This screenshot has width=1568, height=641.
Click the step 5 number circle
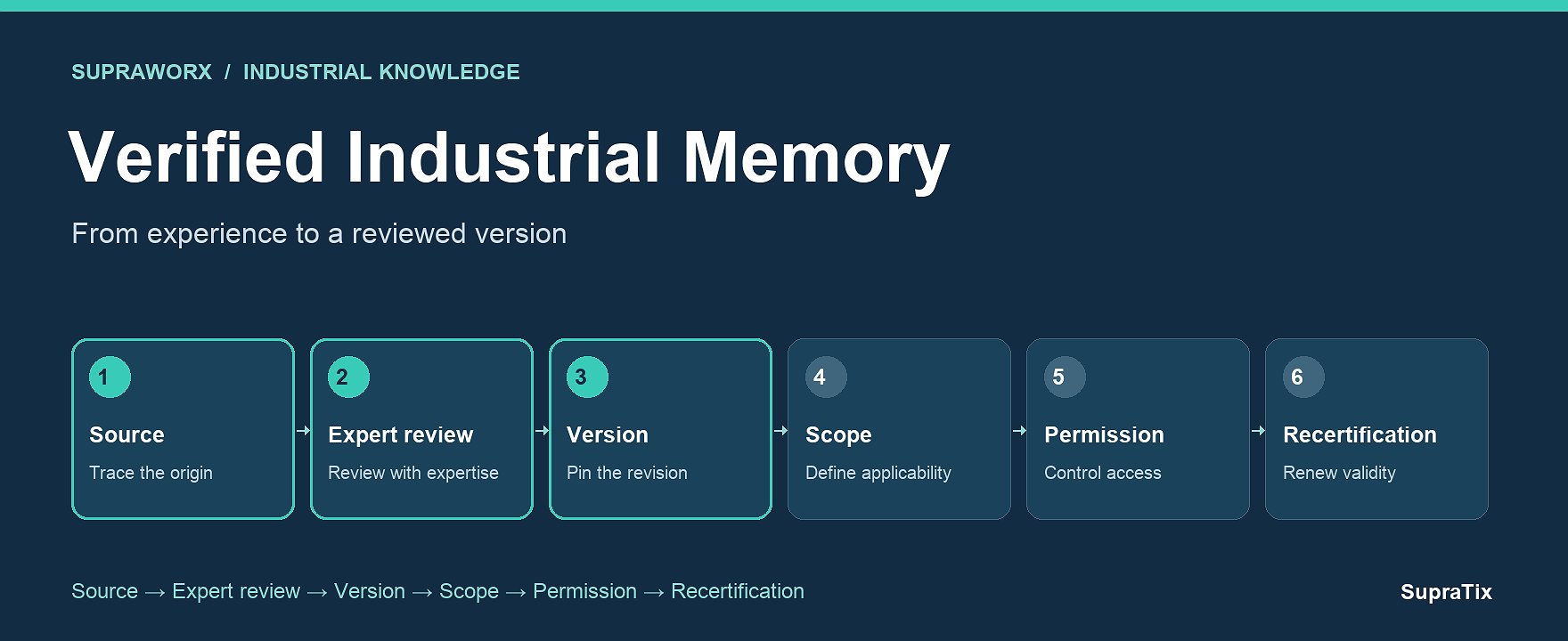[1065, 377]
